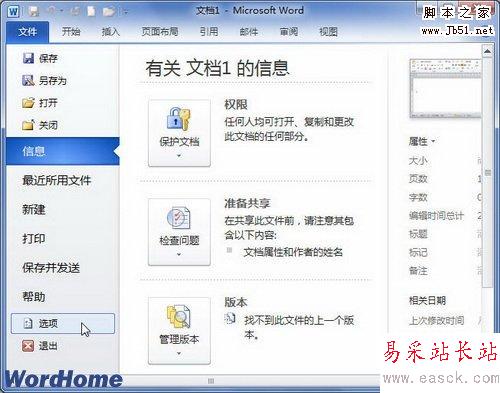Click the 检查问题 checklist icon
The image size is (500, 393).
click(179, 218)
